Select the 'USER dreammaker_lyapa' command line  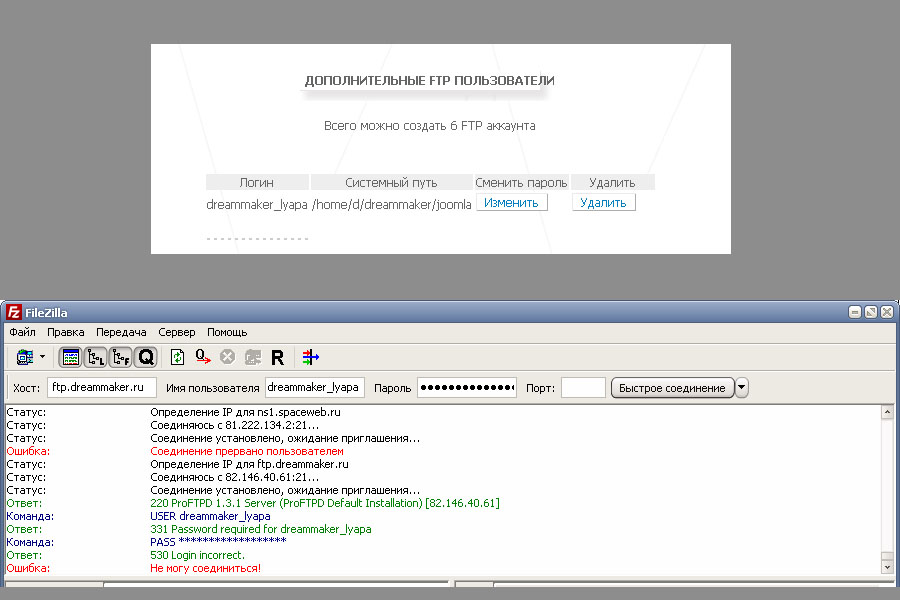(210, 516)
